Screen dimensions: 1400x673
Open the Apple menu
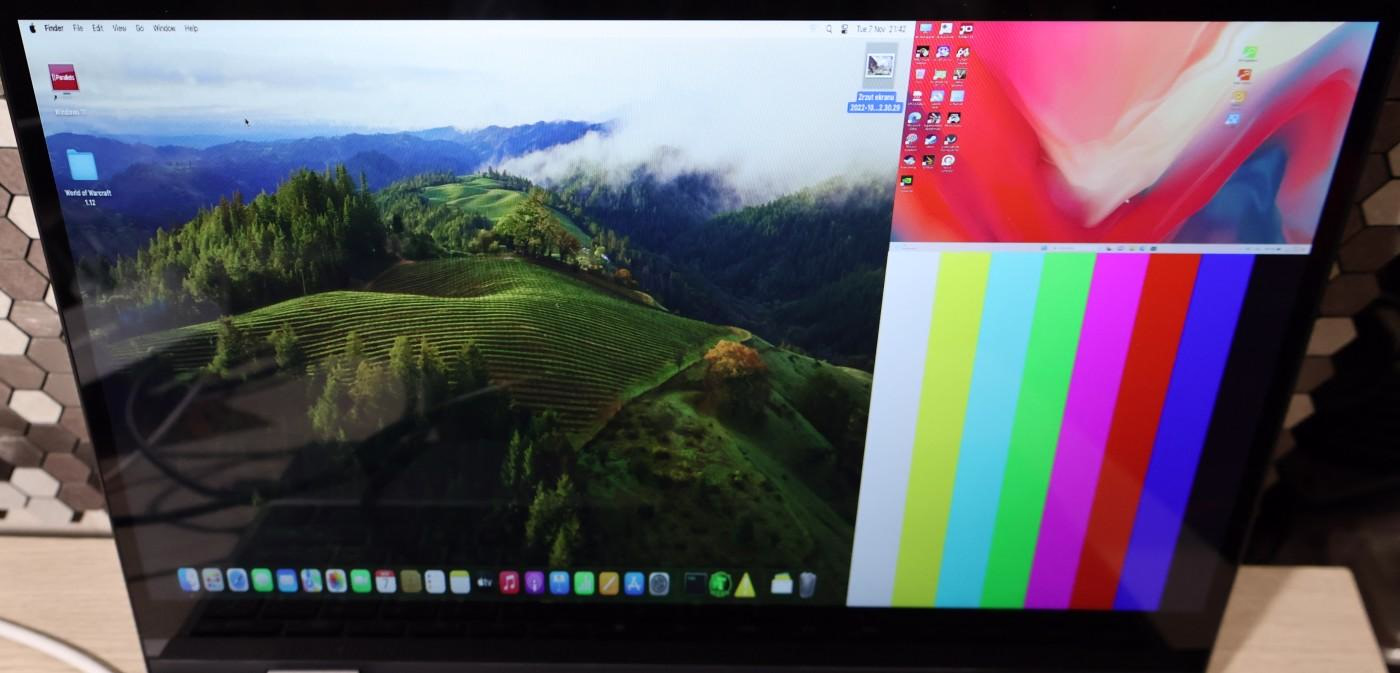pyautogui.click(x=32, y=28)
